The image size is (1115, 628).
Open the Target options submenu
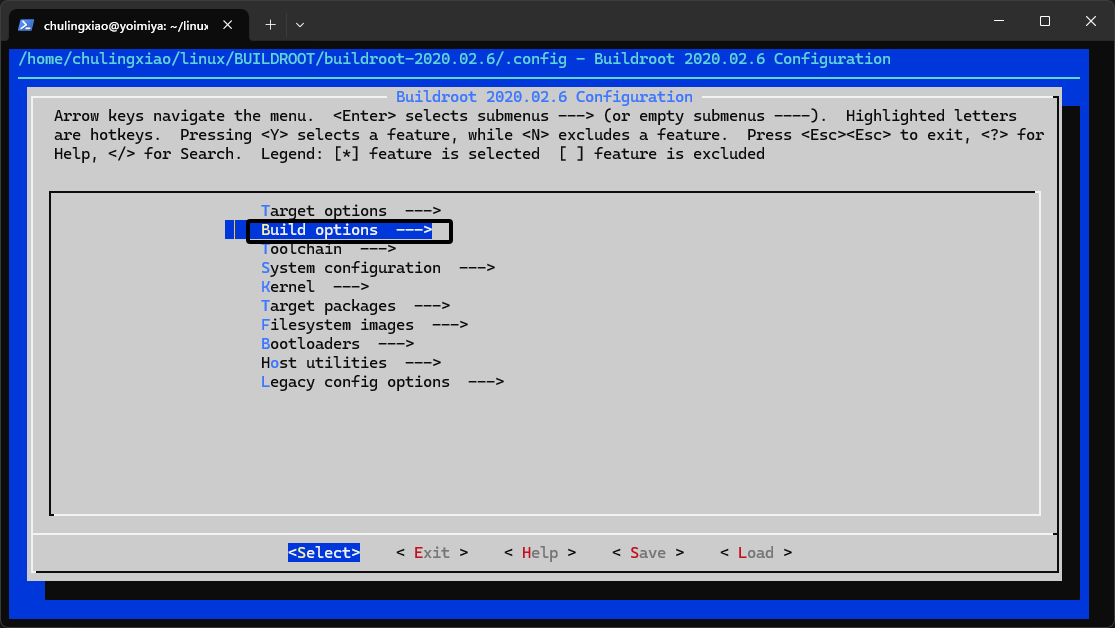351,211
